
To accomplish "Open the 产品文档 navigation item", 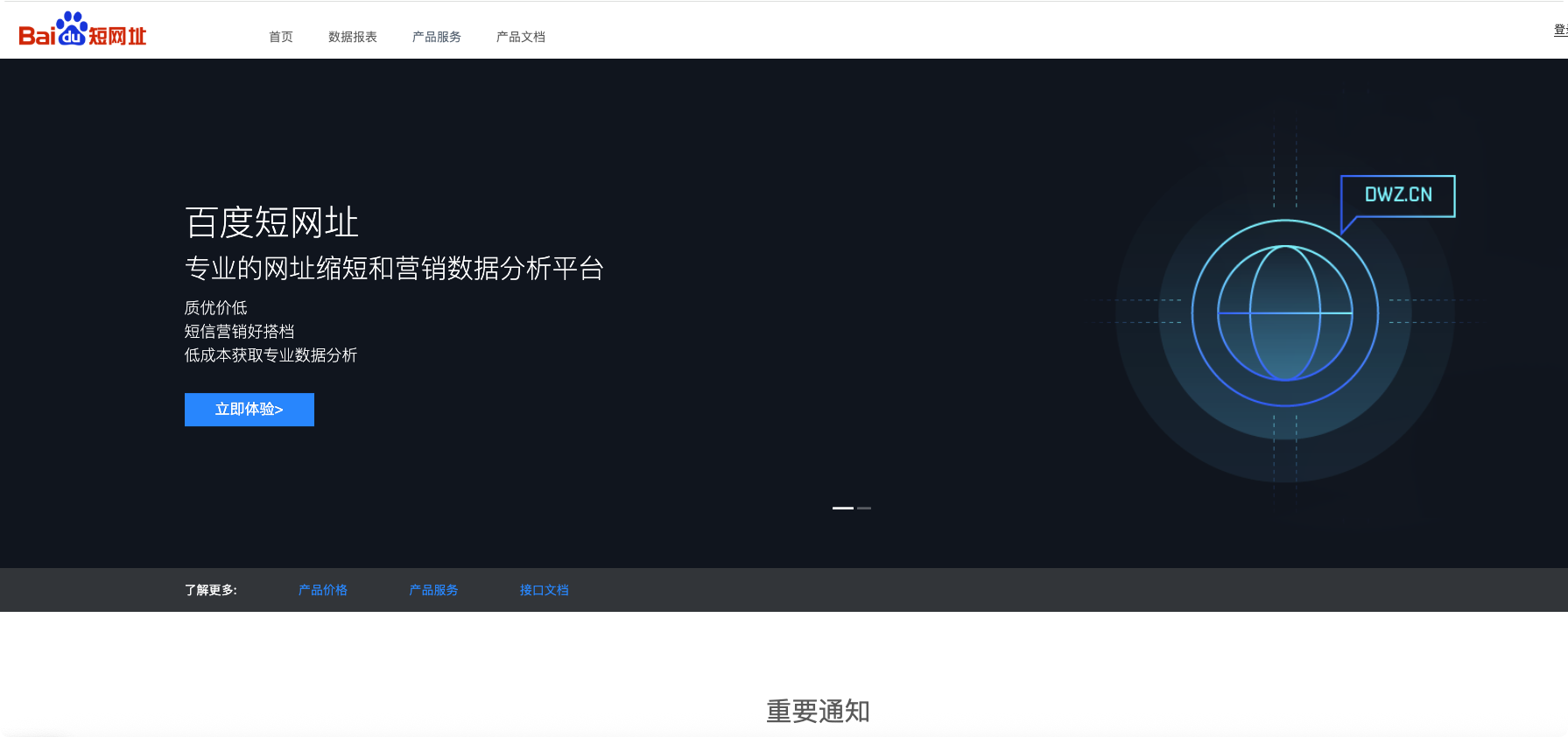I will coord(521,37).
